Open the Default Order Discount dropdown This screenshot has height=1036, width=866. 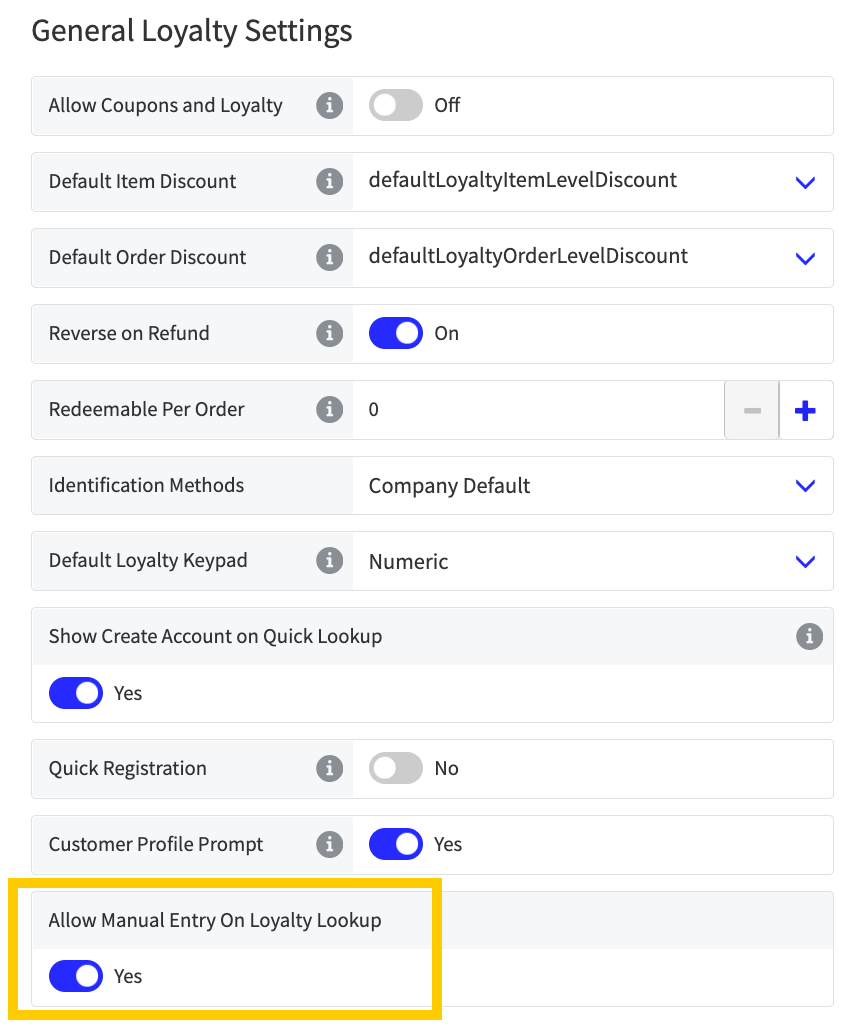pos(805,258)
